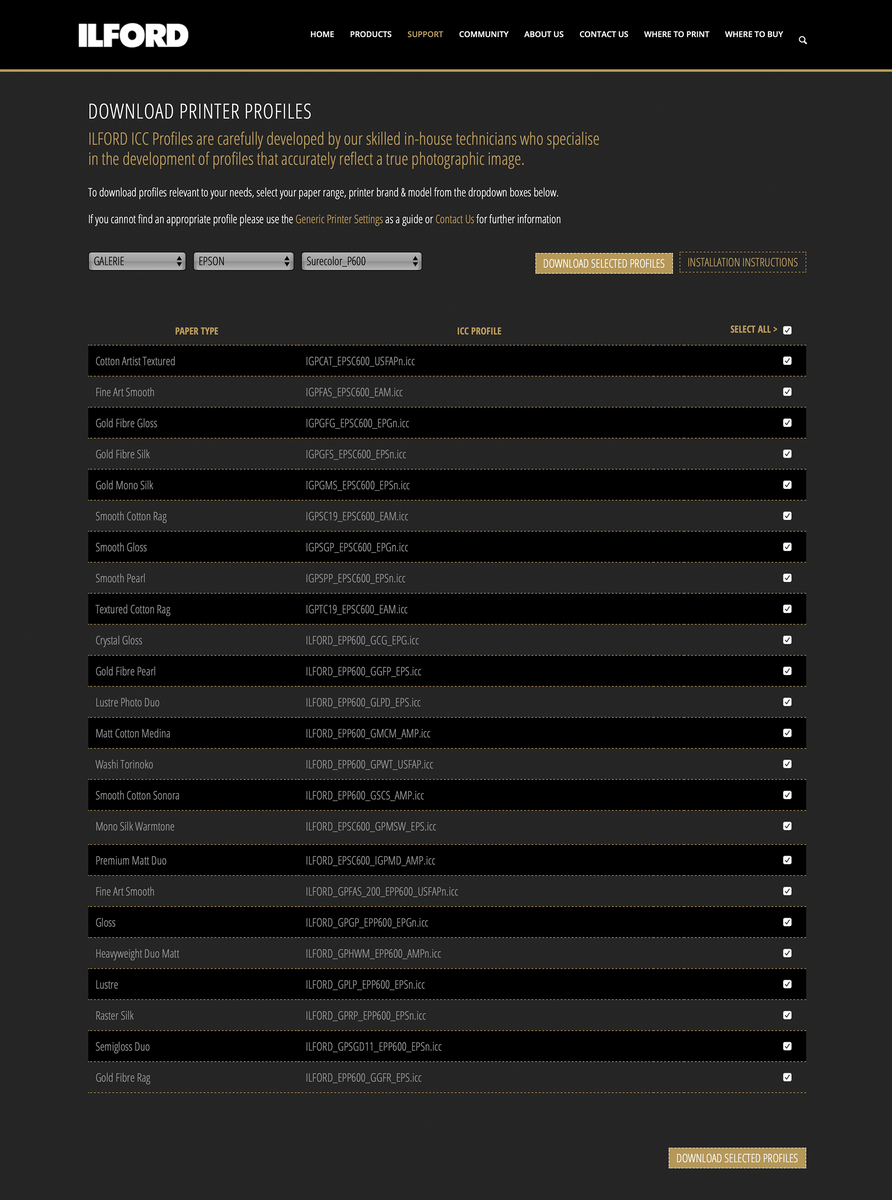The height and width of the screenshot is (1200, 892).
Task: Open the PRODUCTS menu
Action: click(371, 34)
